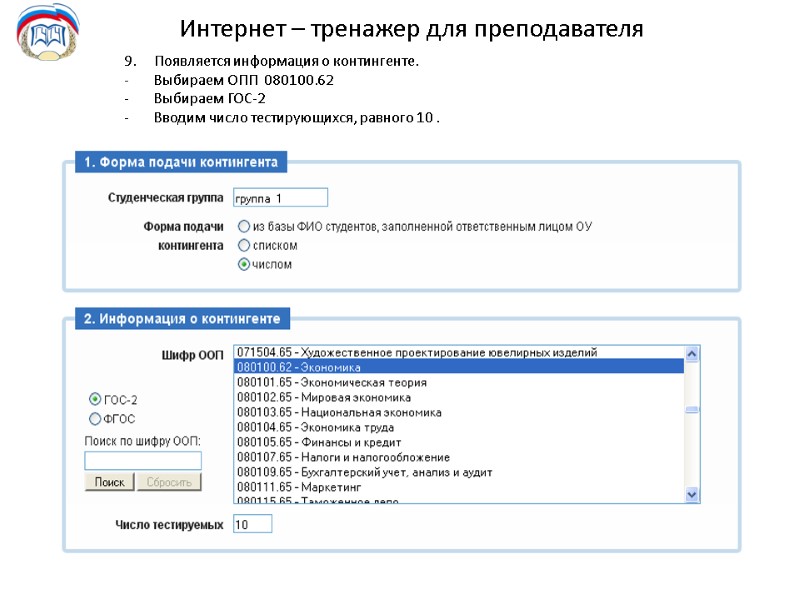This screenshot has width=800, height=600.
Task: Click the "2. Информация о контингенте" section header
Action: (183, 319)
